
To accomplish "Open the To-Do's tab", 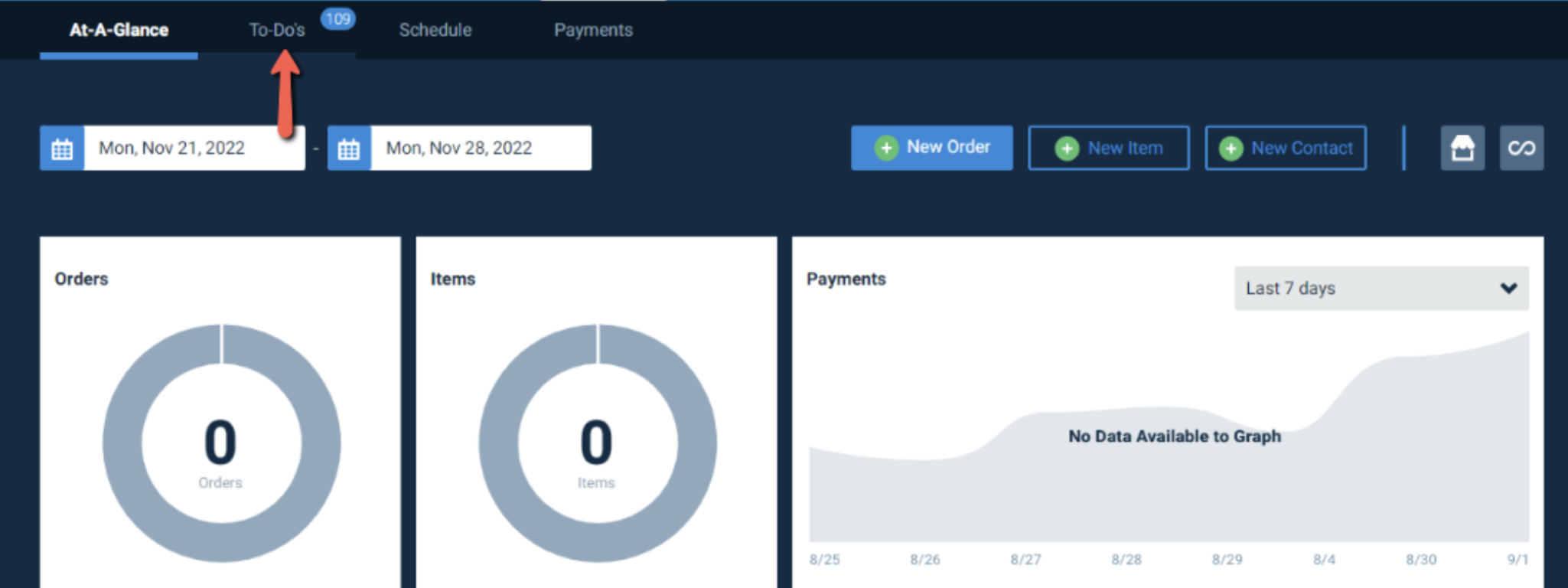I will coord(277,30).
